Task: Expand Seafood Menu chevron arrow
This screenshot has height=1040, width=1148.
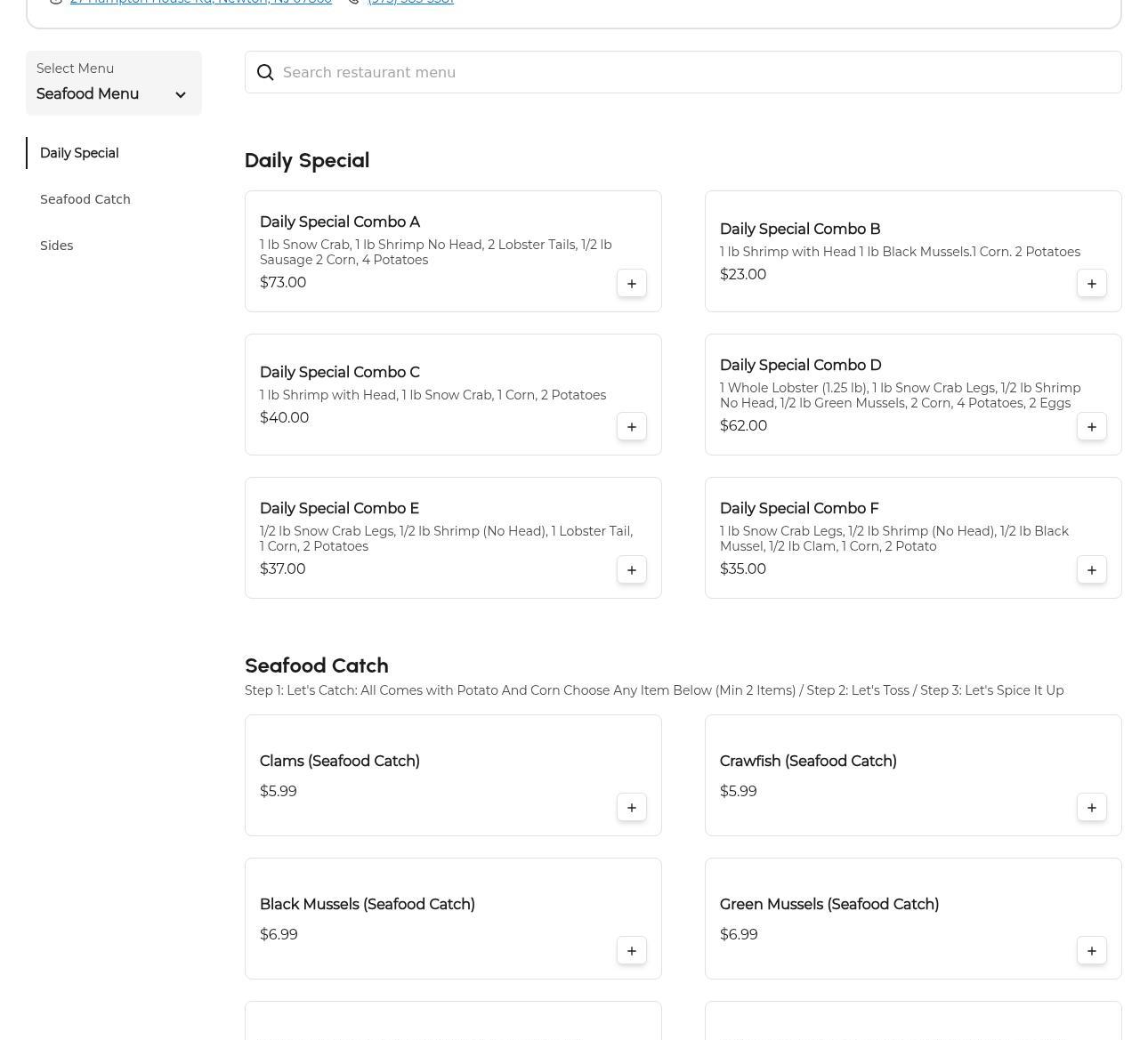Action: (x=181, y=95)
